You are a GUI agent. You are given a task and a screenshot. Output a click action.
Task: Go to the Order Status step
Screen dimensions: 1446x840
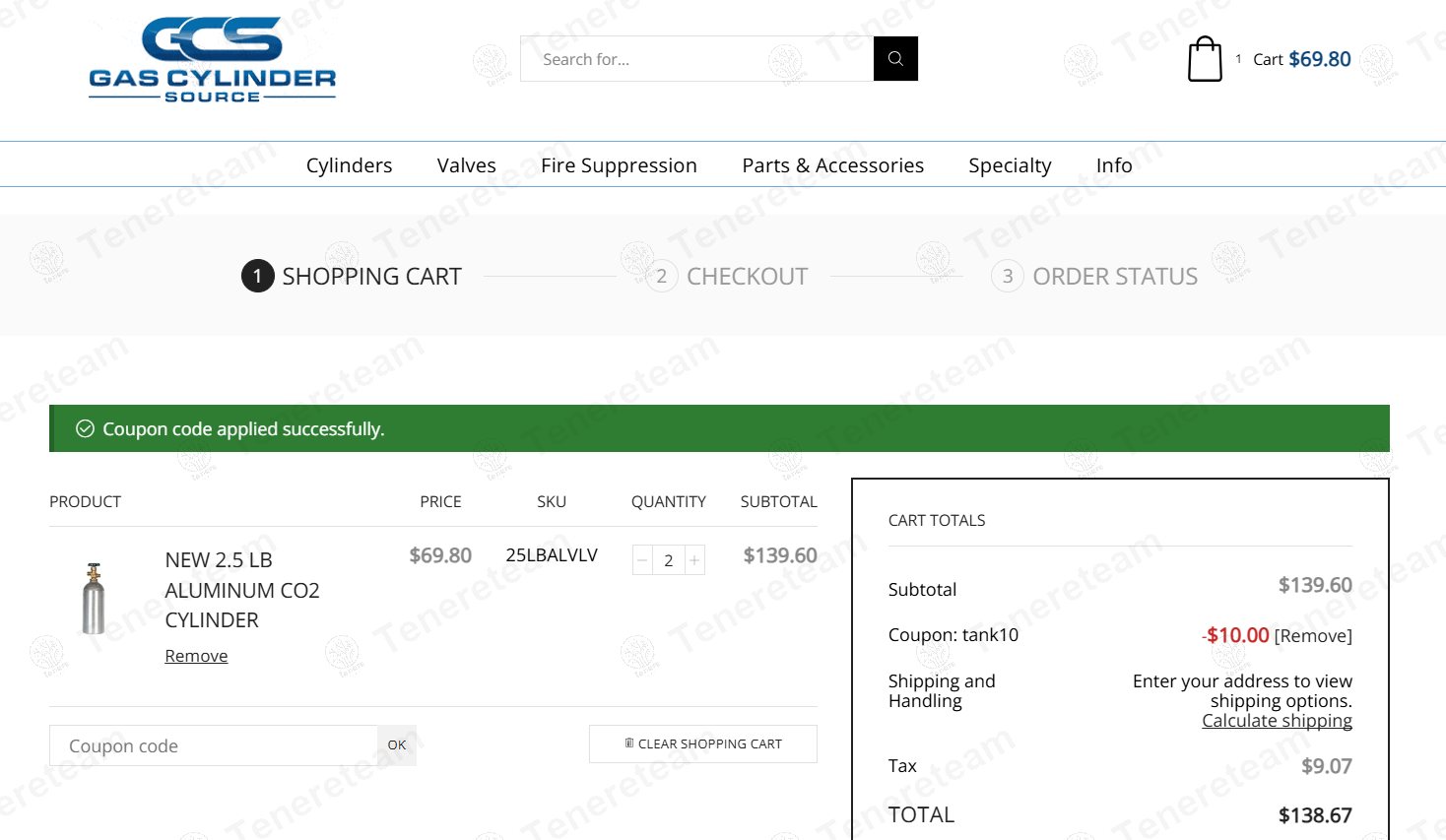1094,277
